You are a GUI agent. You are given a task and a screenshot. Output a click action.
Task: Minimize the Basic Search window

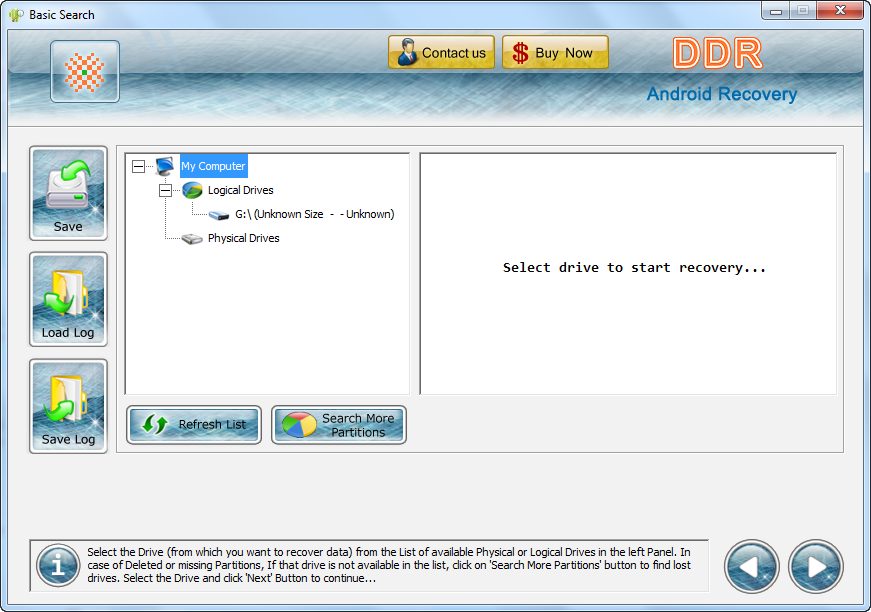(776, 11)
